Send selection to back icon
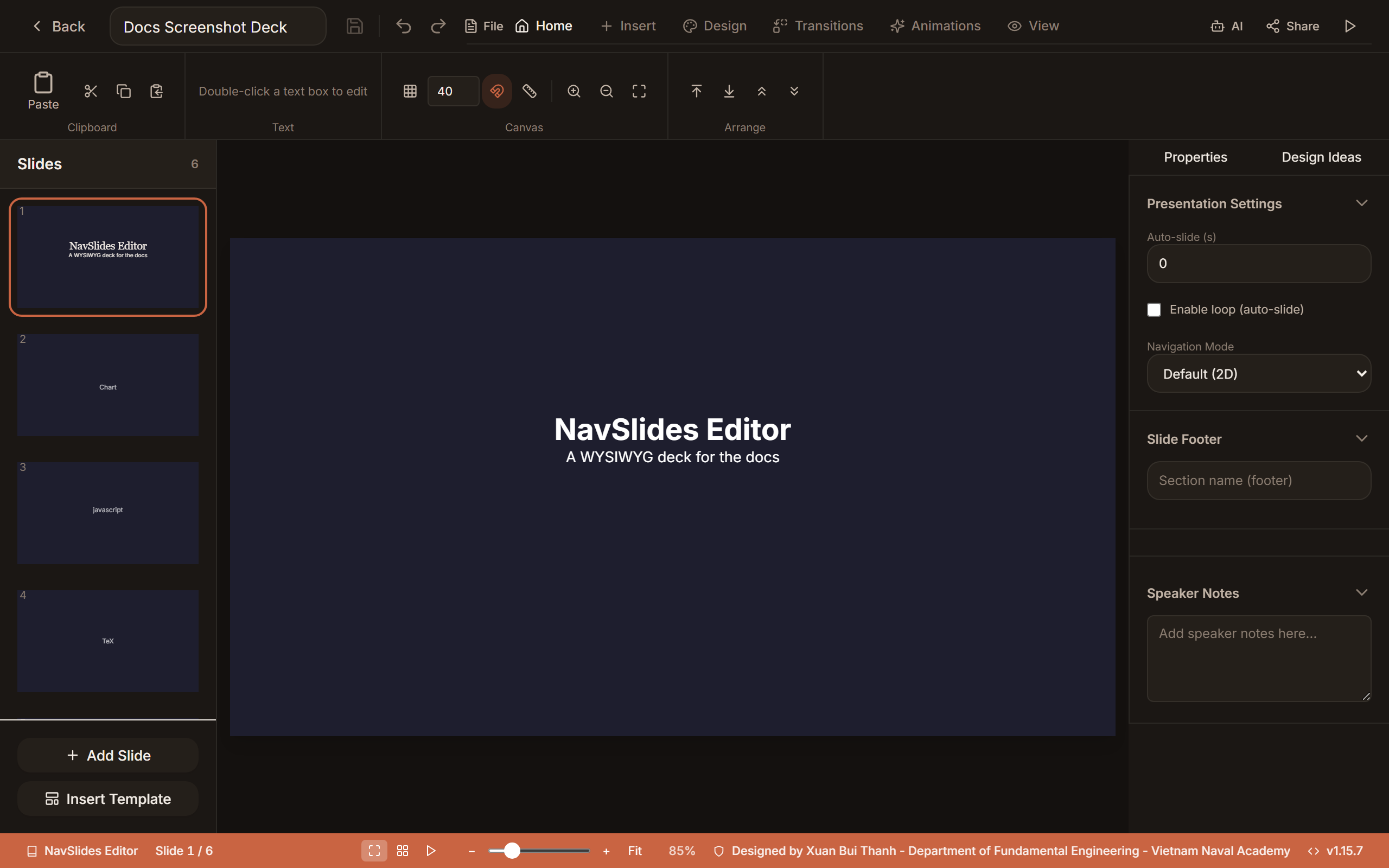 coord(729,91)
